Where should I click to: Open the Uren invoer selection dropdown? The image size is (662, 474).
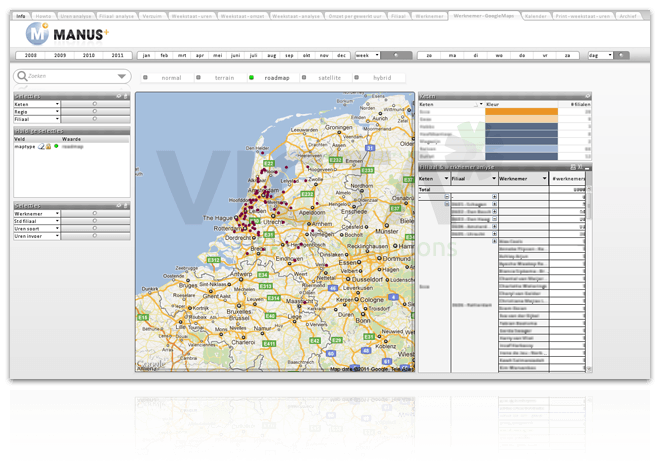57,236
